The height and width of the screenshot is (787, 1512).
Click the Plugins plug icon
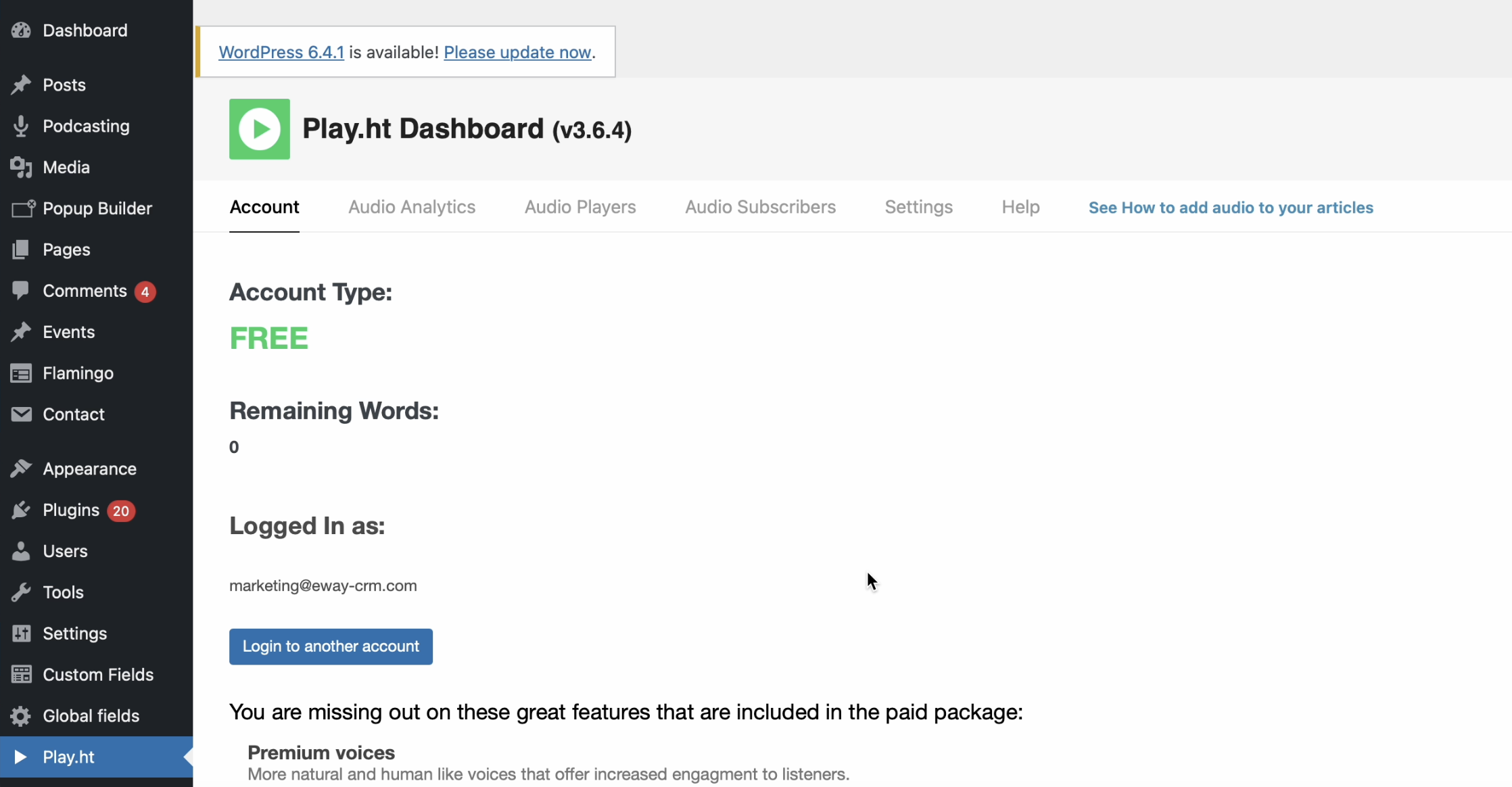[x=21, y=510]
